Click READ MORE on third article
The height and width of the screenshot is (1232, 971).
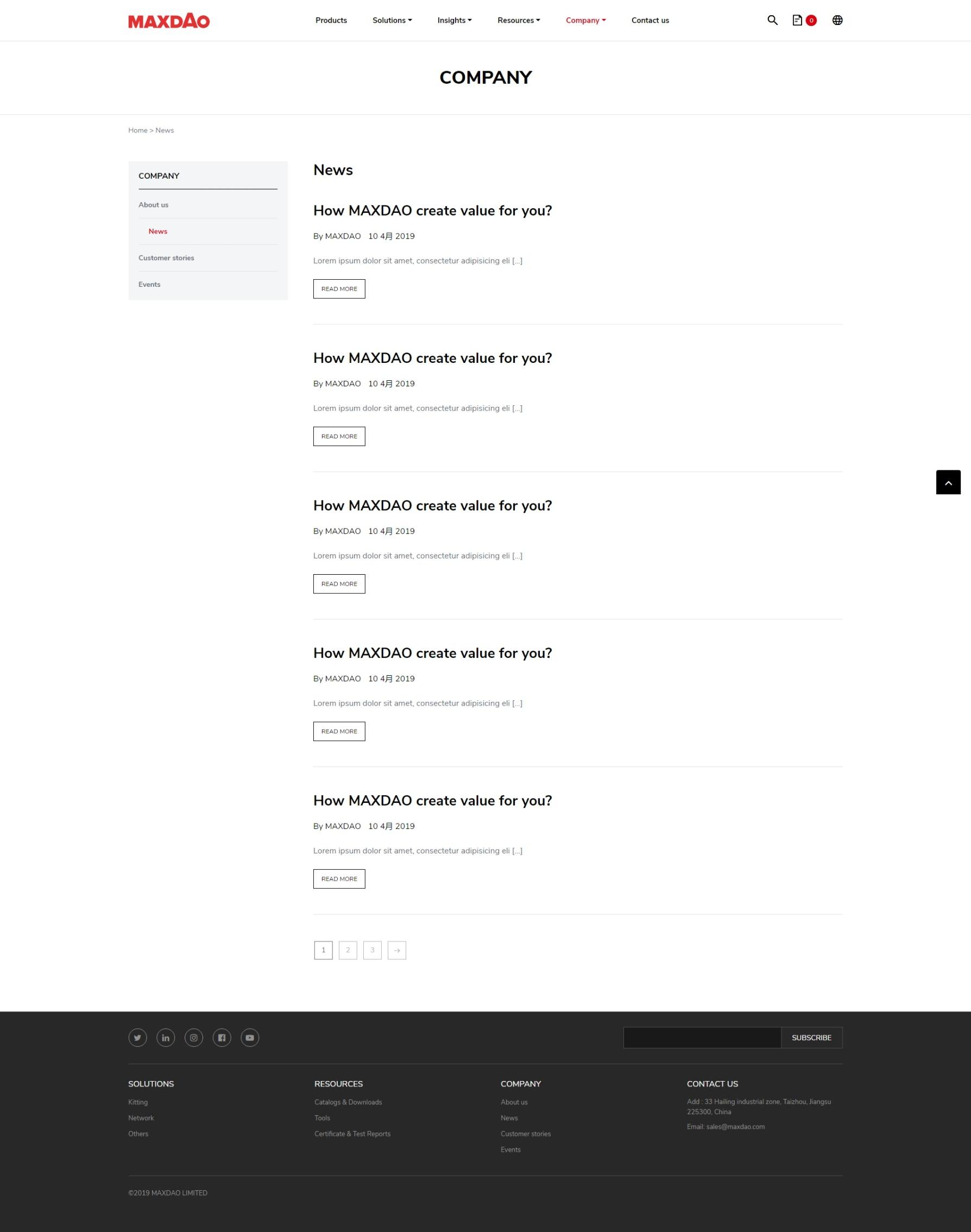click(339, 584)
